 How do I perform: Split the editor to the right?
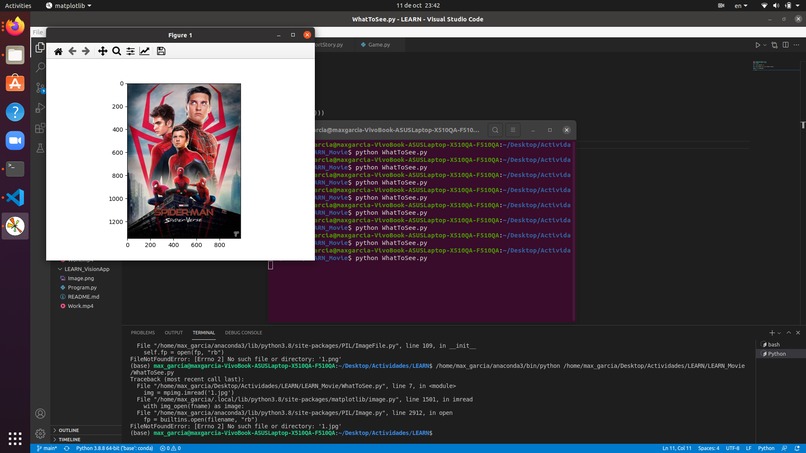tap(785, 45)
